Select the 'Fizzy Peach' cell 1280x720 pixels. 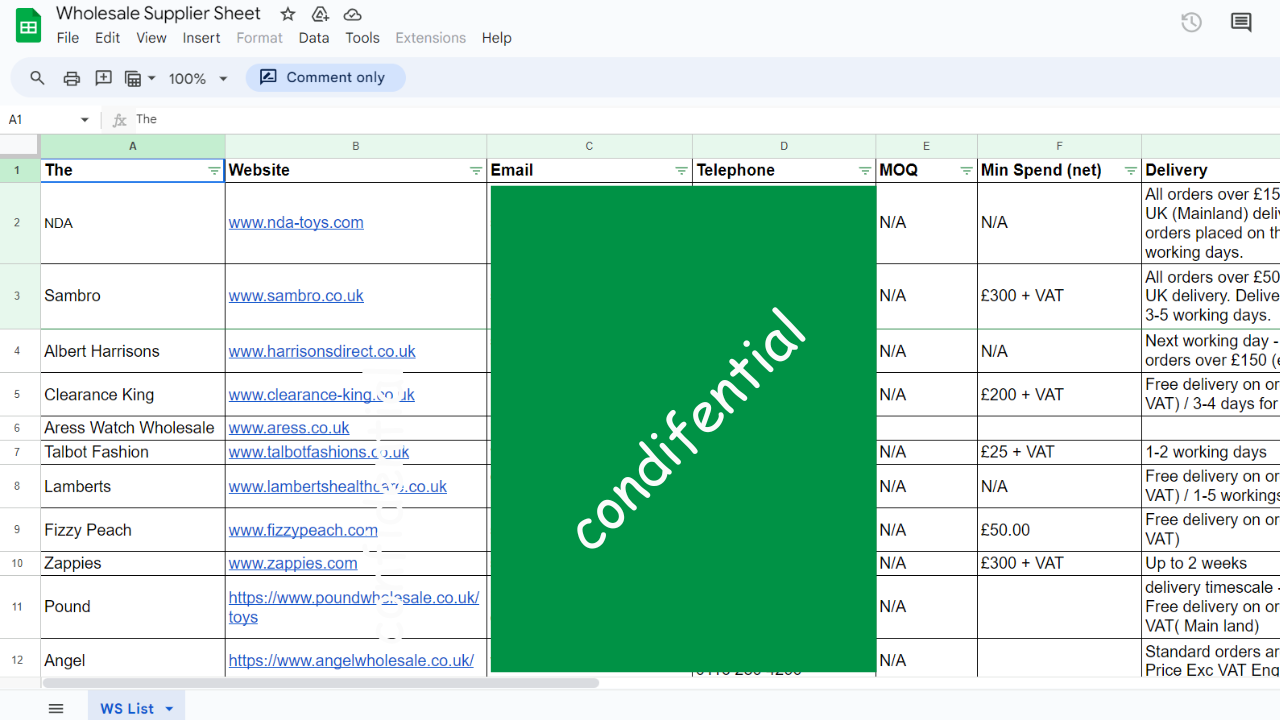point(133,530)
